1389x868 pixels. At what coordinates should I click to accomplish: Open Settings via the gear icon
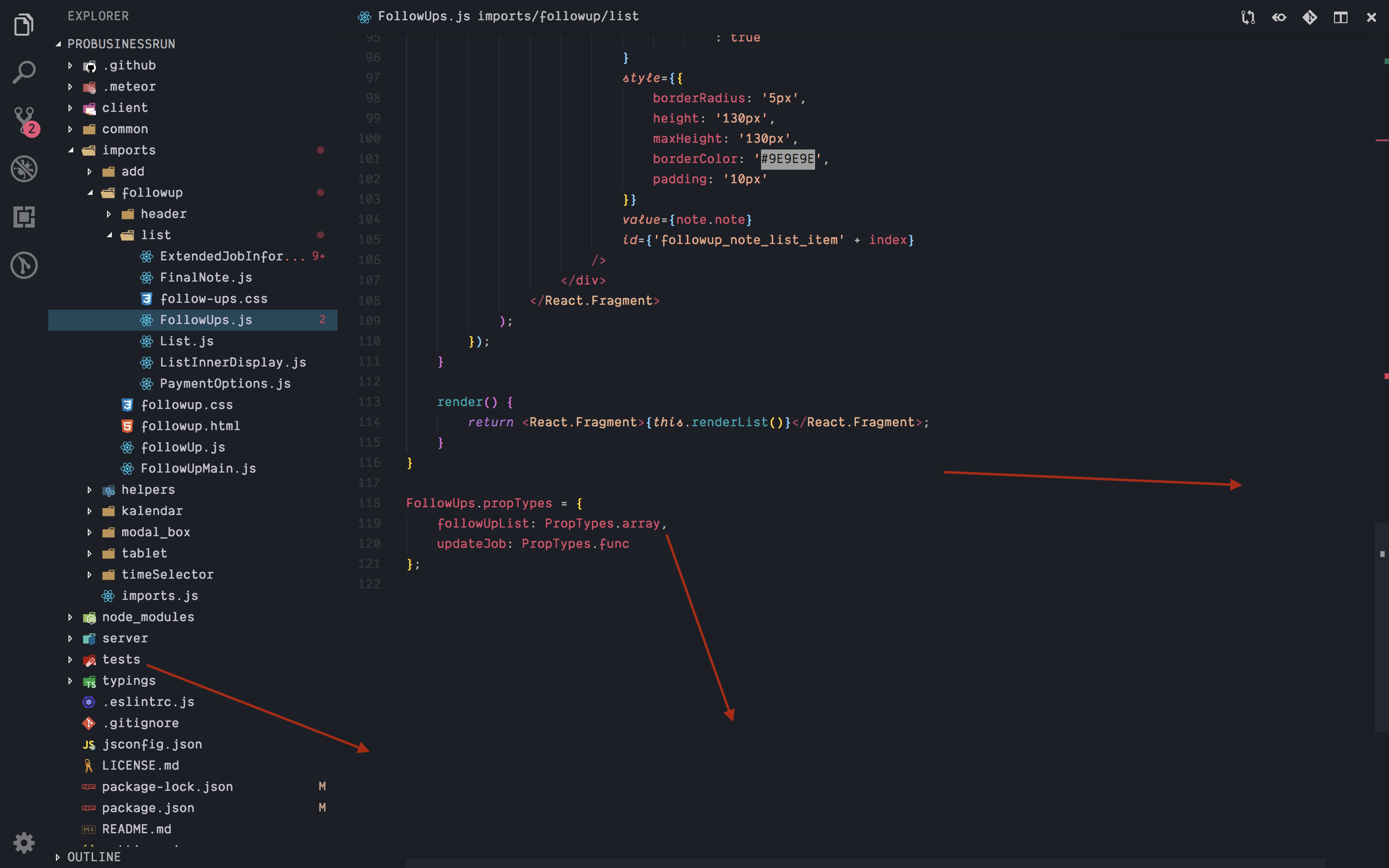point(24,843)
